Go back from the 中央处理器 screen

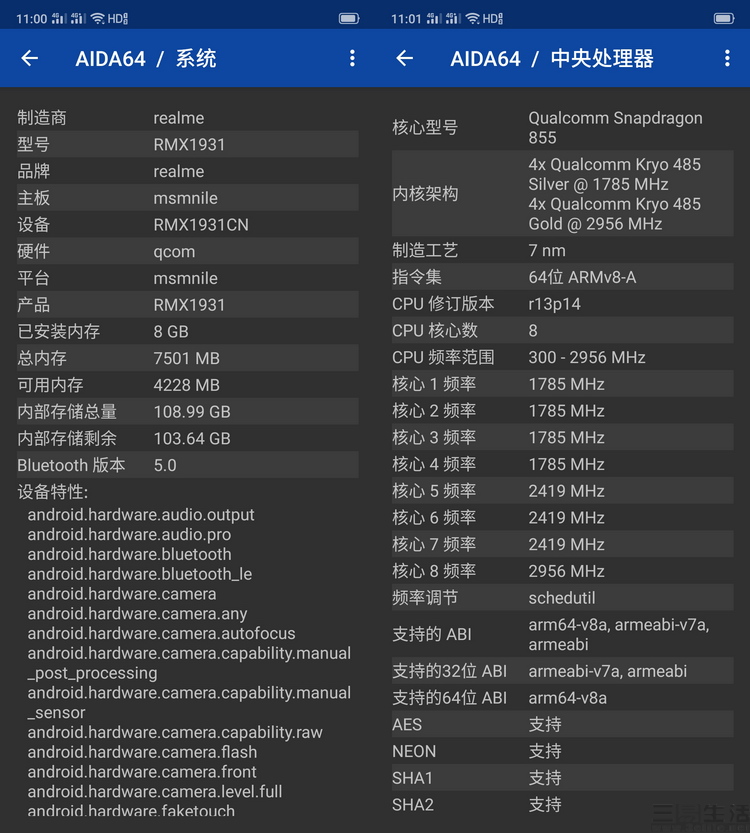pos(405,58)
